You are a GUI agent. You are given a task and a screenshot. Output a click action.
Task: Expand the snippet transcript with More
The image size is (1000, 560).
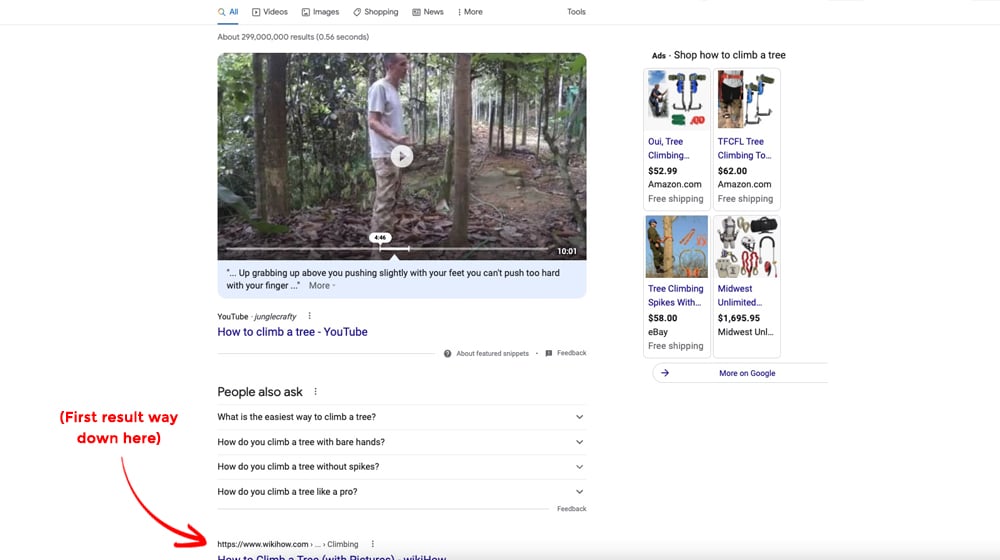321,286
